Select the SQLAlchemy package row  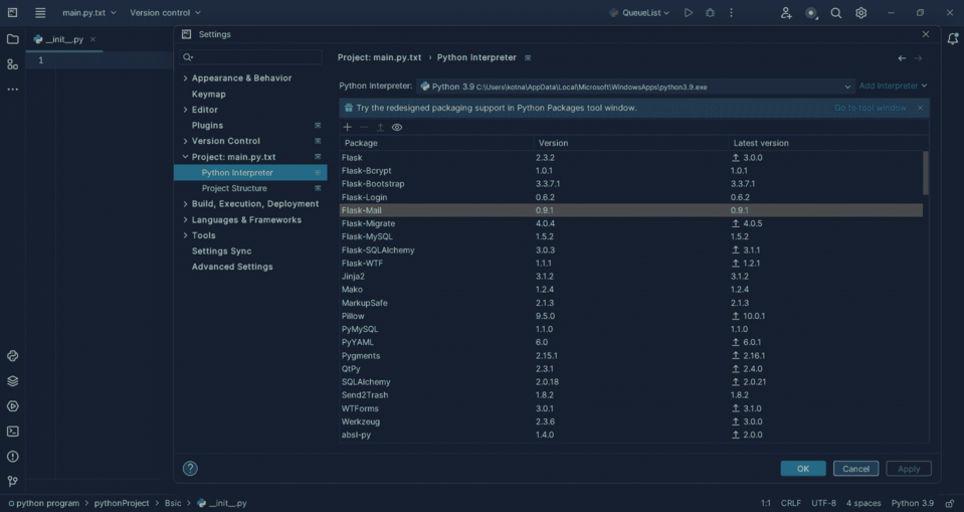point(631,382)
